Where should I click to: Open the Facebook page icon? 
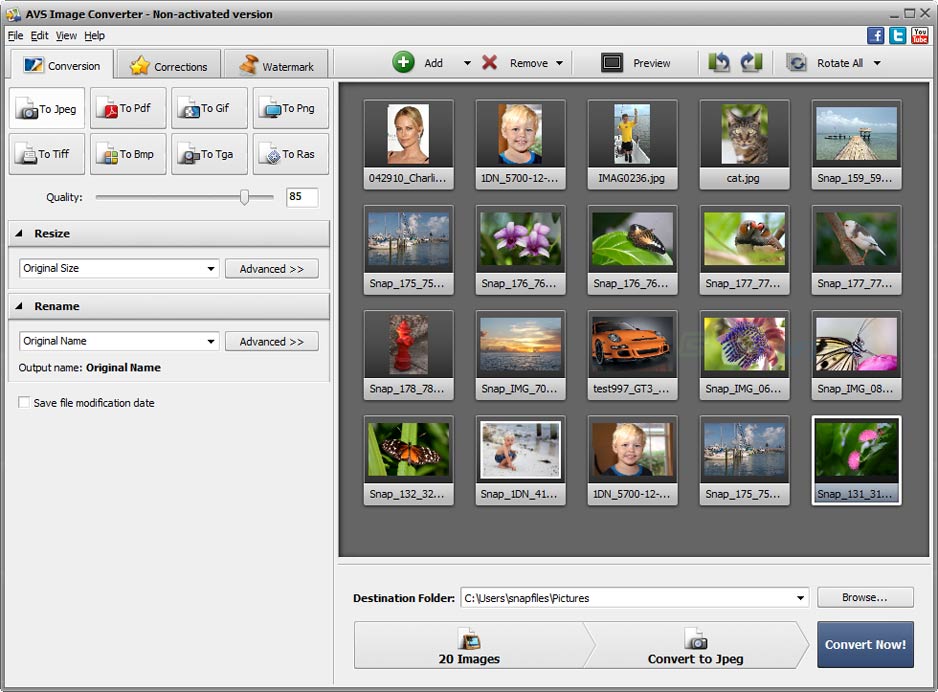tap(875, 35)
